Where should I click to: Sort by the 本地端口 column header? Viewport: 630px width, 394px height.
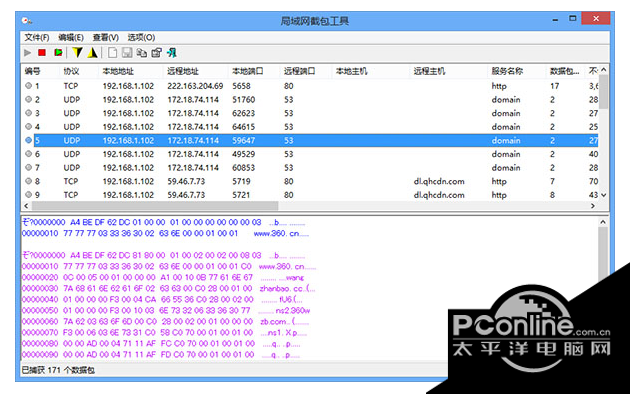[254, 71]
